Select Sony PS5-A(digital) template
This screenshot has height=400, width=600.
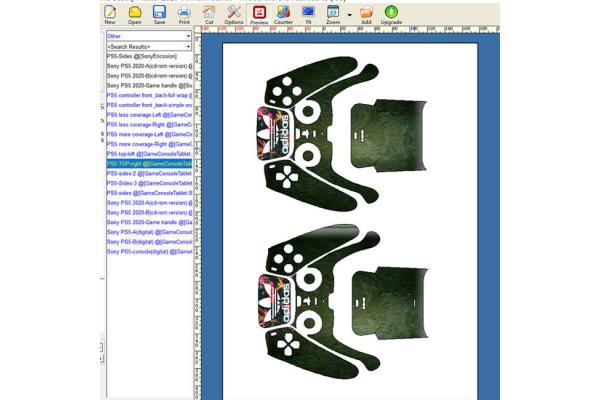pos(149,232)
